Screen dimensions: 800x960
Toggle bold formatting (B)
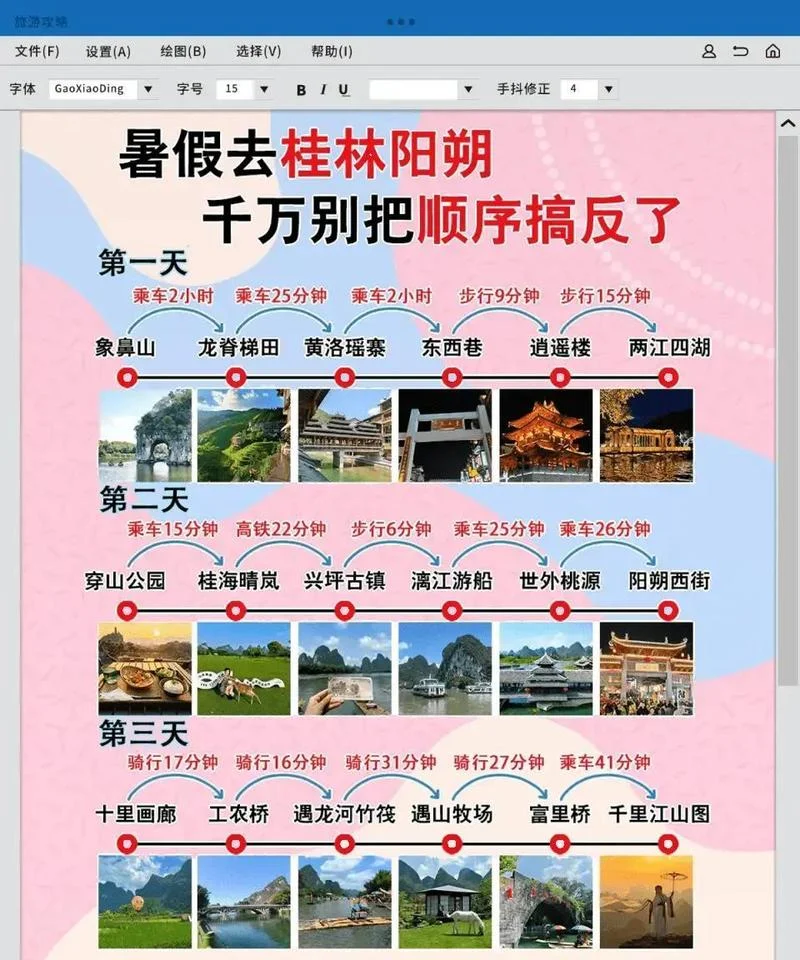[301, 90]
